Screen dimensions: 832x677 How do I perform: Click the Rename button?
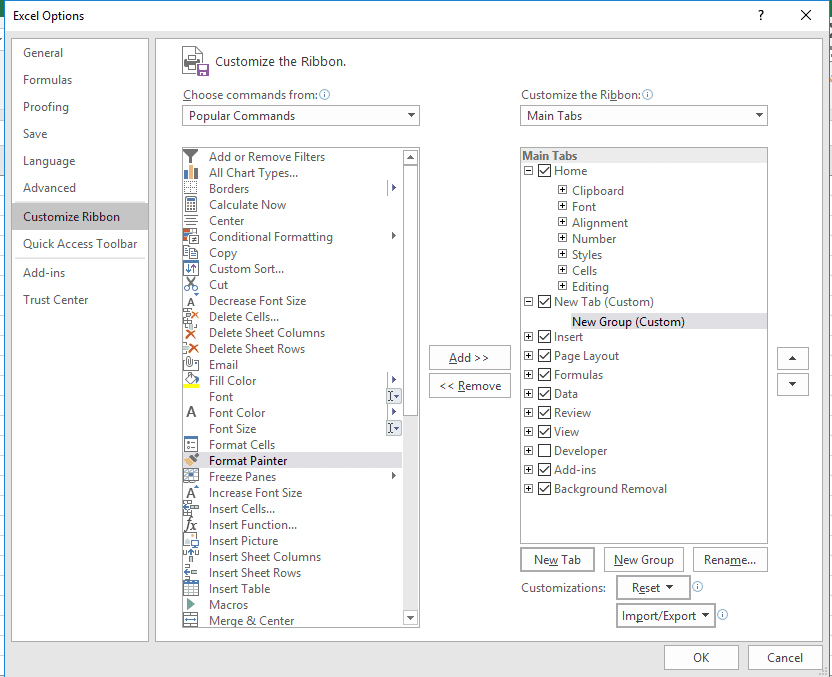(x=730, y=559)
